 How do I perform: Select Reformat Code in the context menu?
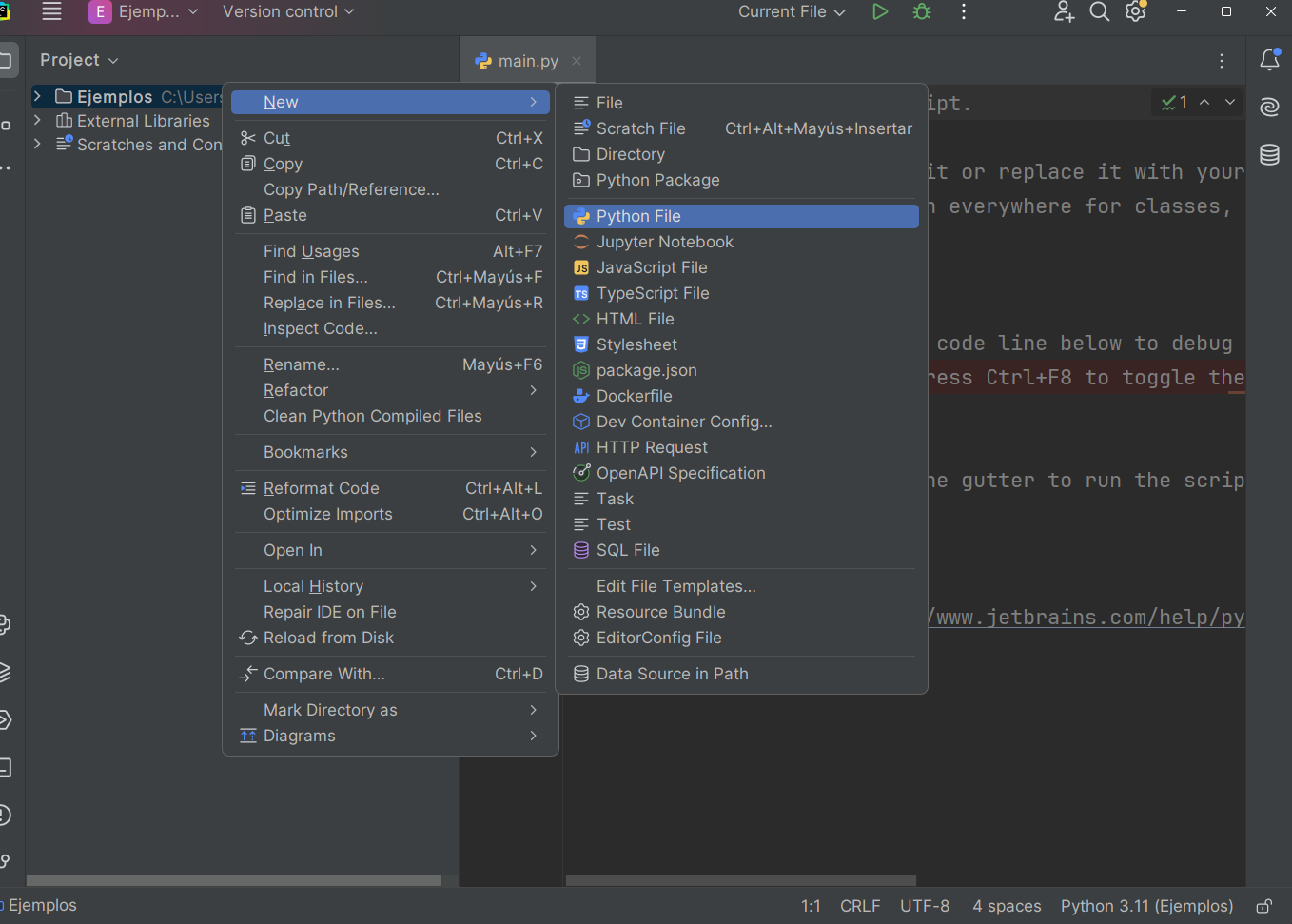click(321, 488)
